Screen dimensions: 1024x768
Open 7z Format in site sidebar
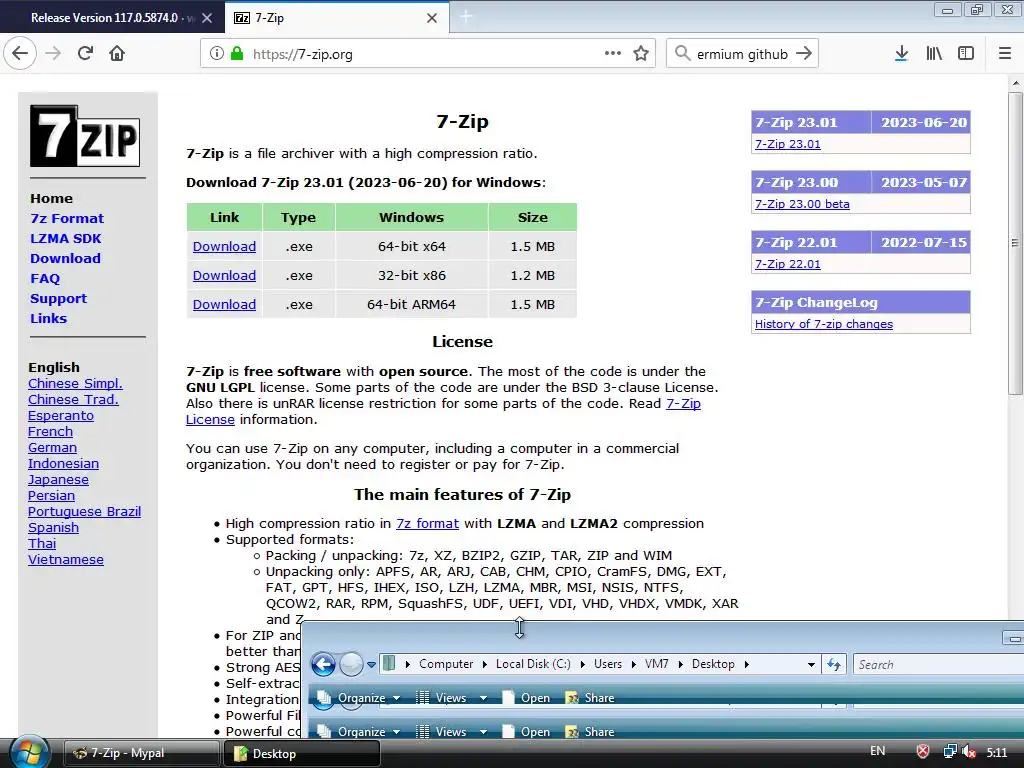click(x=67, y=219)
